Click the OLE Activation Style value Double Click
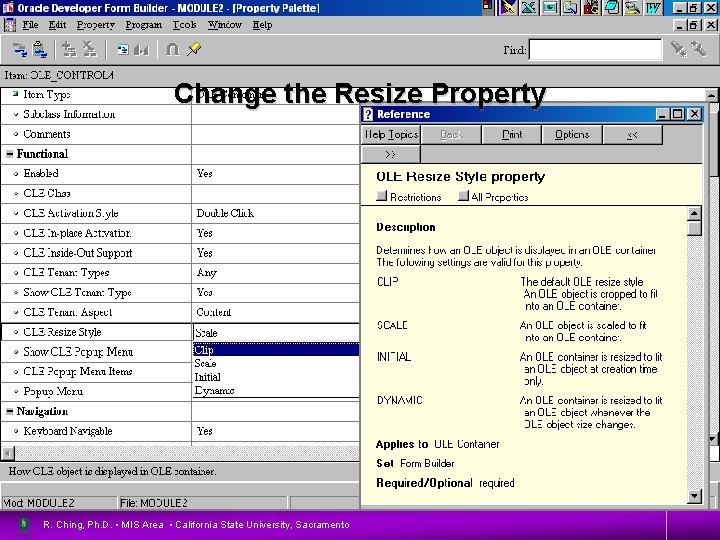 pyautogui.click(x=225, y=214)
